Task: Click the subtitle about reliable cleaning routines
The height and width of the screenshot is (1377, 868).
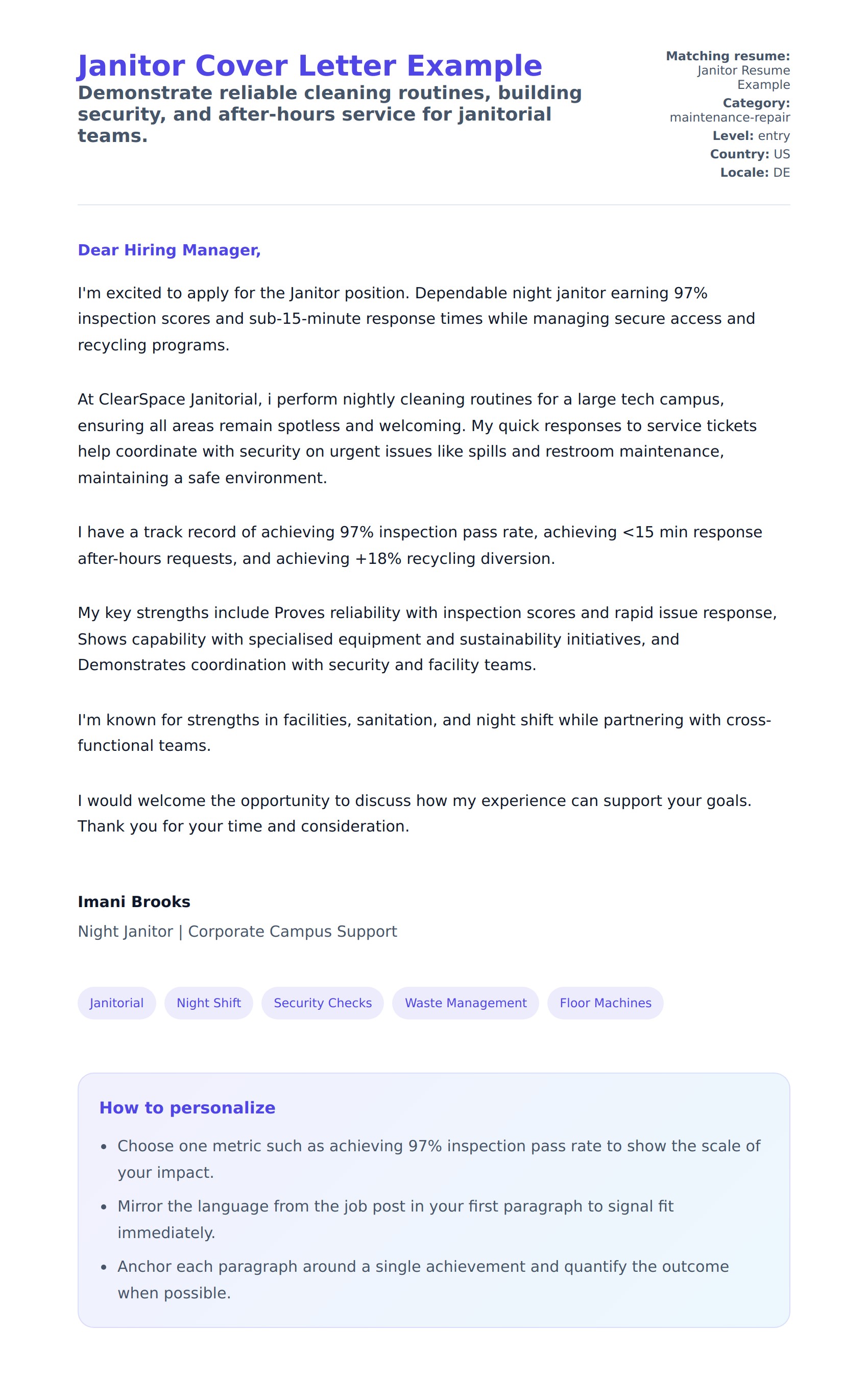Action: click(x=329, y=114)
